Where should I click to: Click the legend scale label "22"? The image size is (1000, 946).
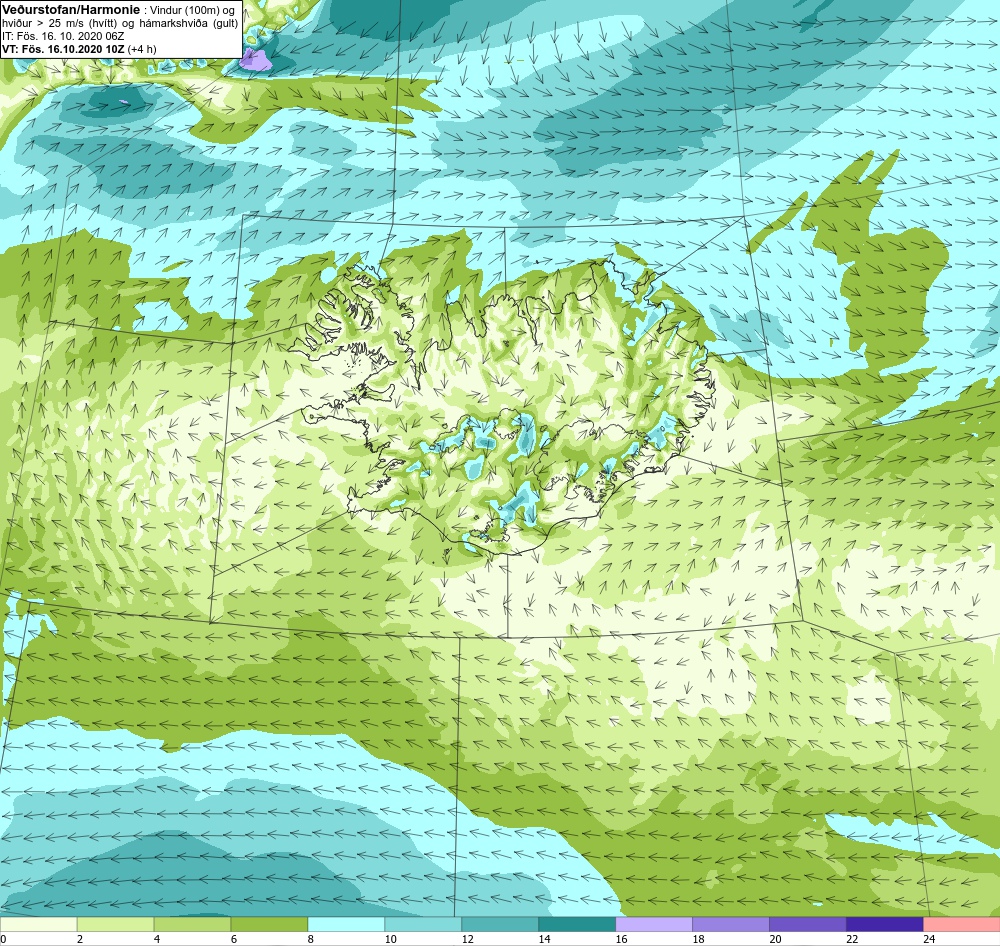tap(852, 939)
